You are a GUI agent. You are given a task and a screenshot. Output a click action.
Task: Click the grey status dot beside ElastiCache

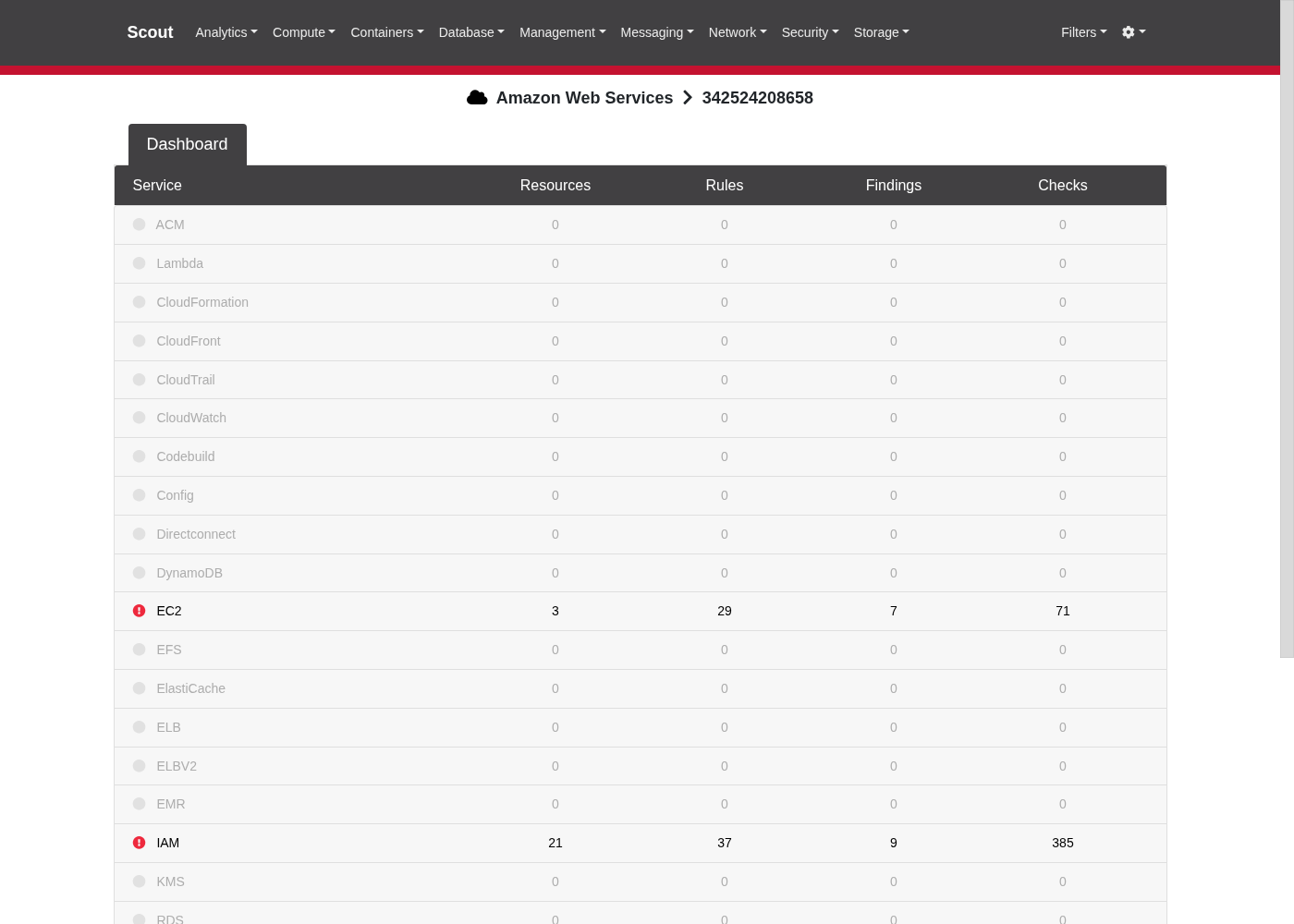coord(139,688)
